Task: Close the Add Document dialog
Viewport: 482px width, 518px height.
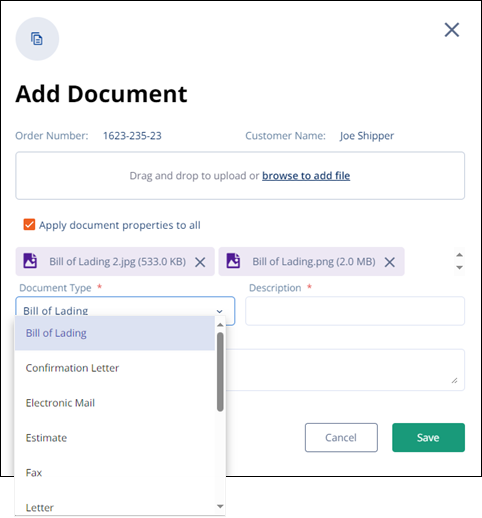Action: pyautogui.click(x=452, y=30)
